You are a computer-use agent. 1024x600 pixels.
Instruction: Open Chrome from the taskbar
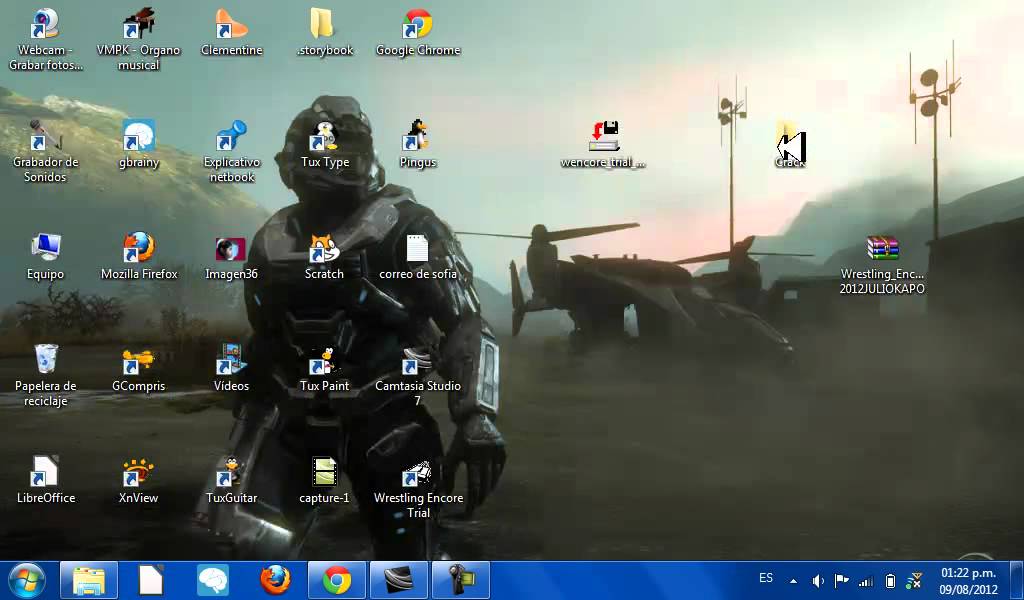click(x=337, y=580)
